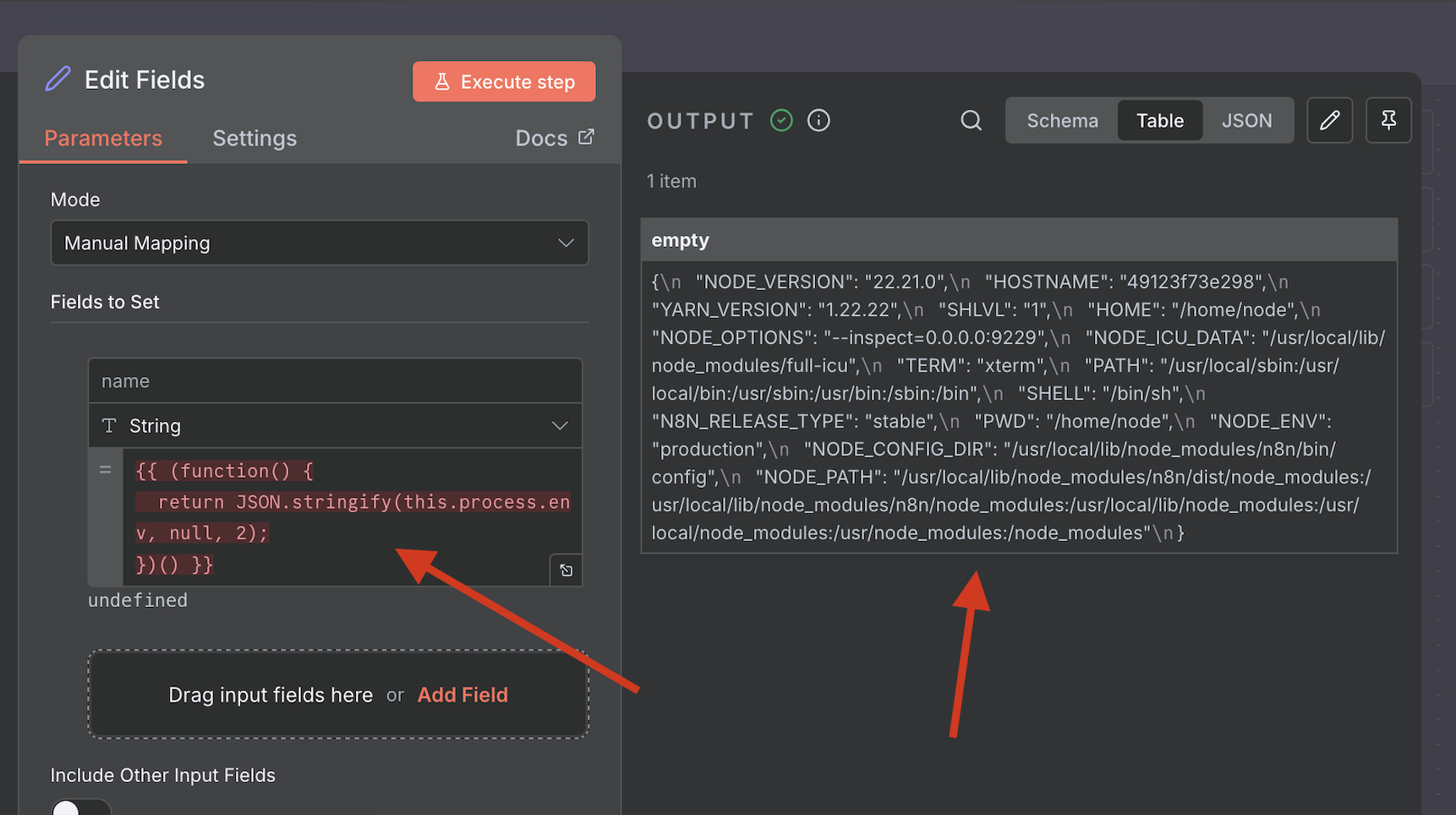Pin the output data
This screenshot has height=815, width=1456.
pyautogui.click(x=1388, y=121)
